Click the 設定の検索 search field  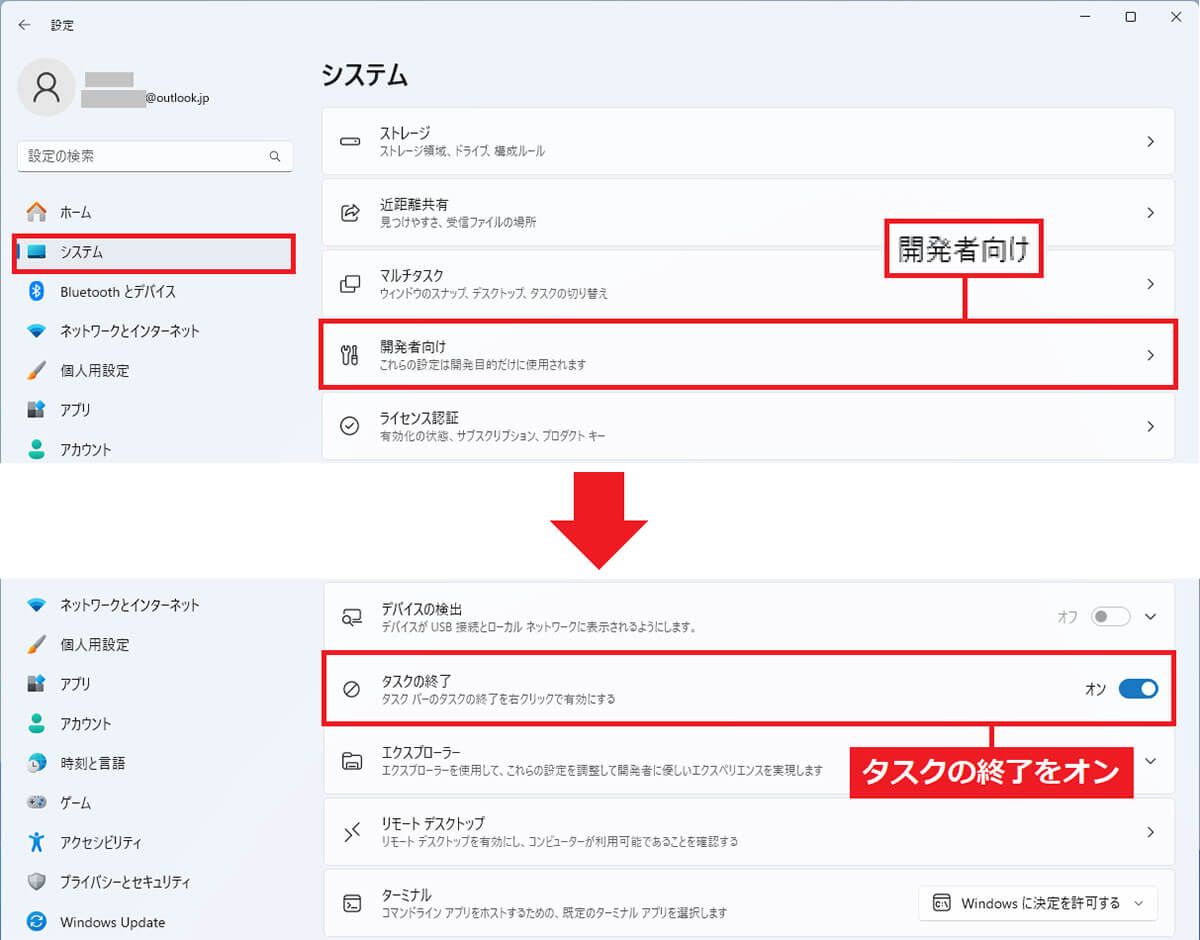pos(155,157)
